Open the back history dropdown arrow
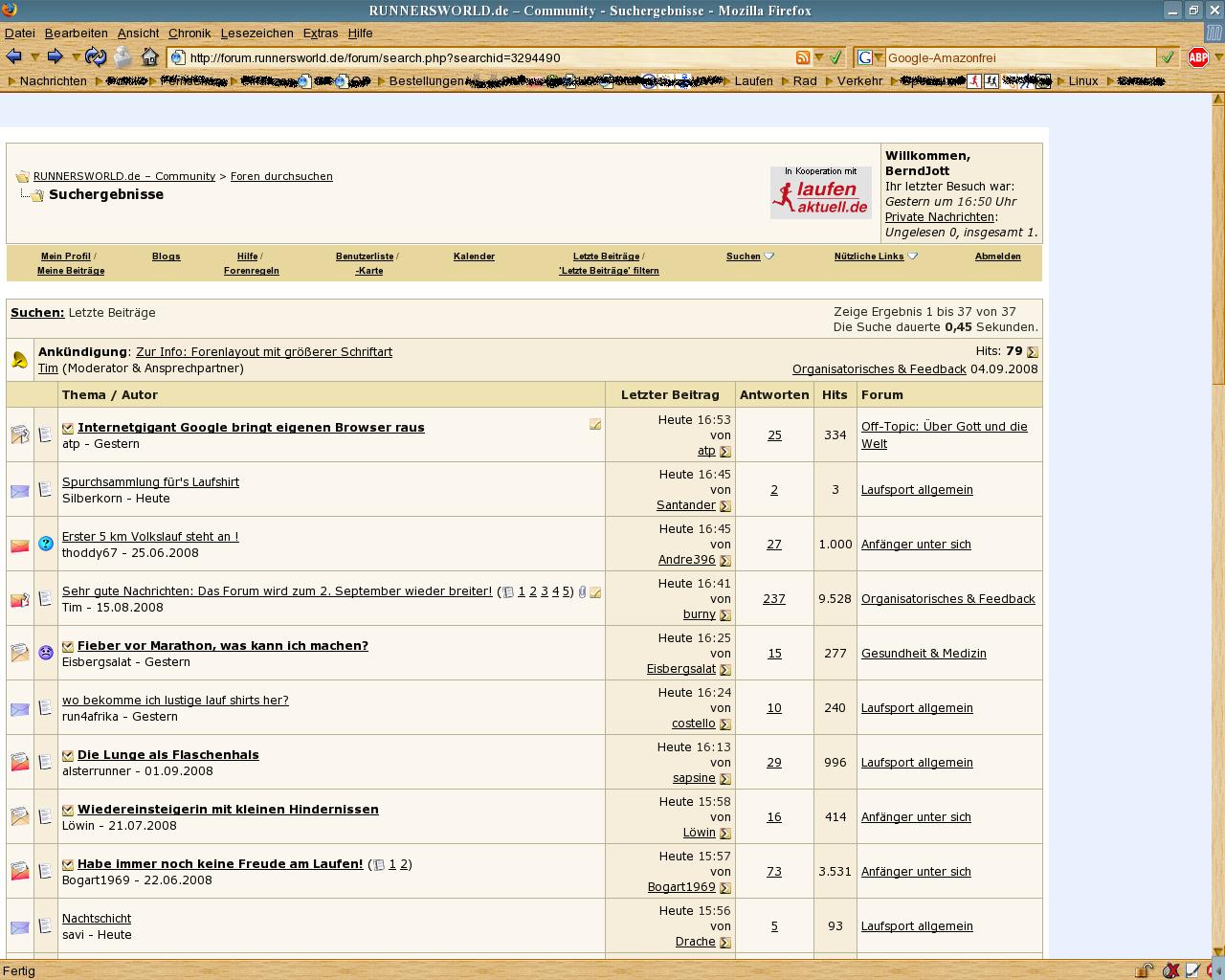1225x980 pixels. coord(35,57)
